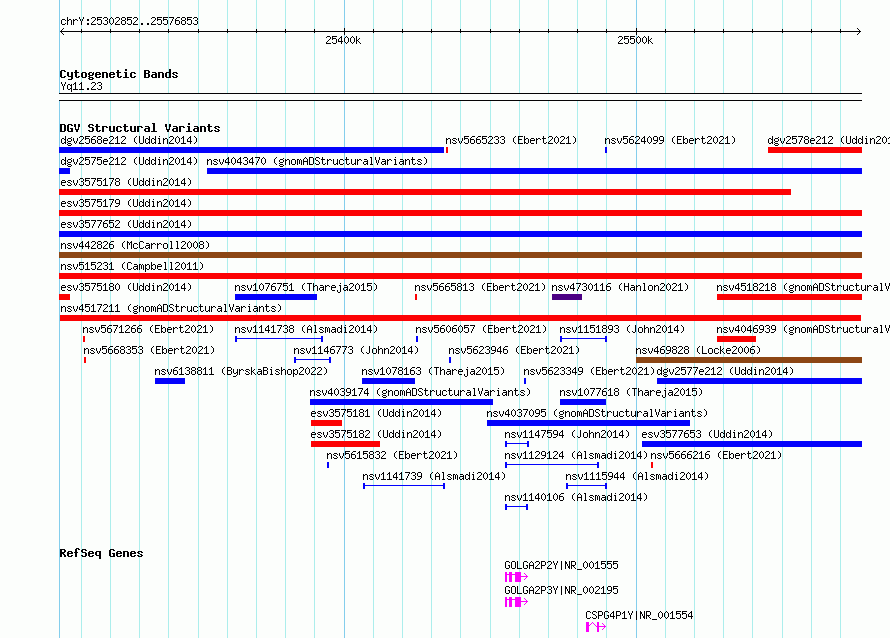Click the small blue nsv5623946 variant marker
This screenshot has height=638, width=890.
(450, 360)
